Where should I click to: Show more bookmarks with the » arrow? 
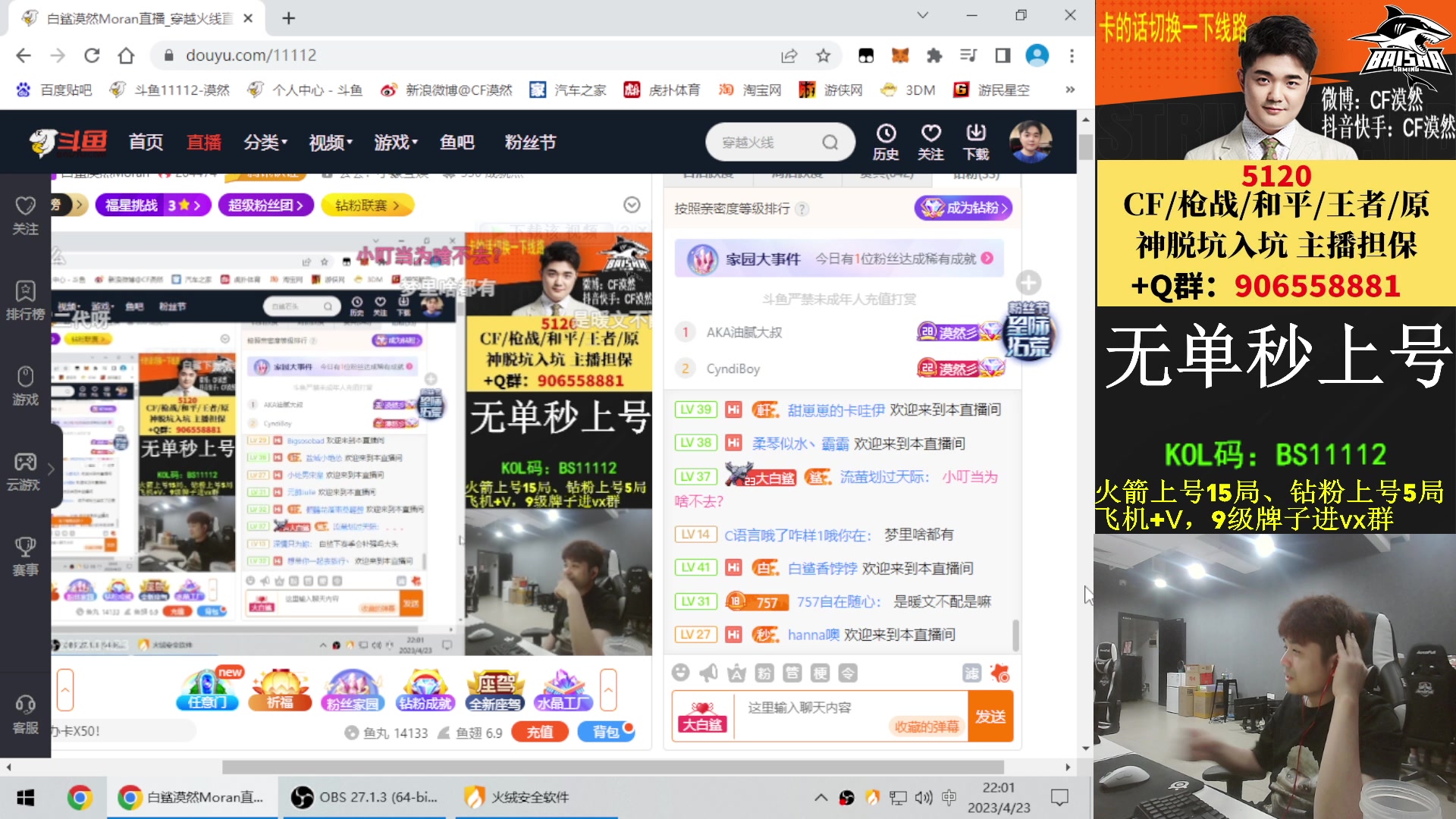tap(1070, 89)
